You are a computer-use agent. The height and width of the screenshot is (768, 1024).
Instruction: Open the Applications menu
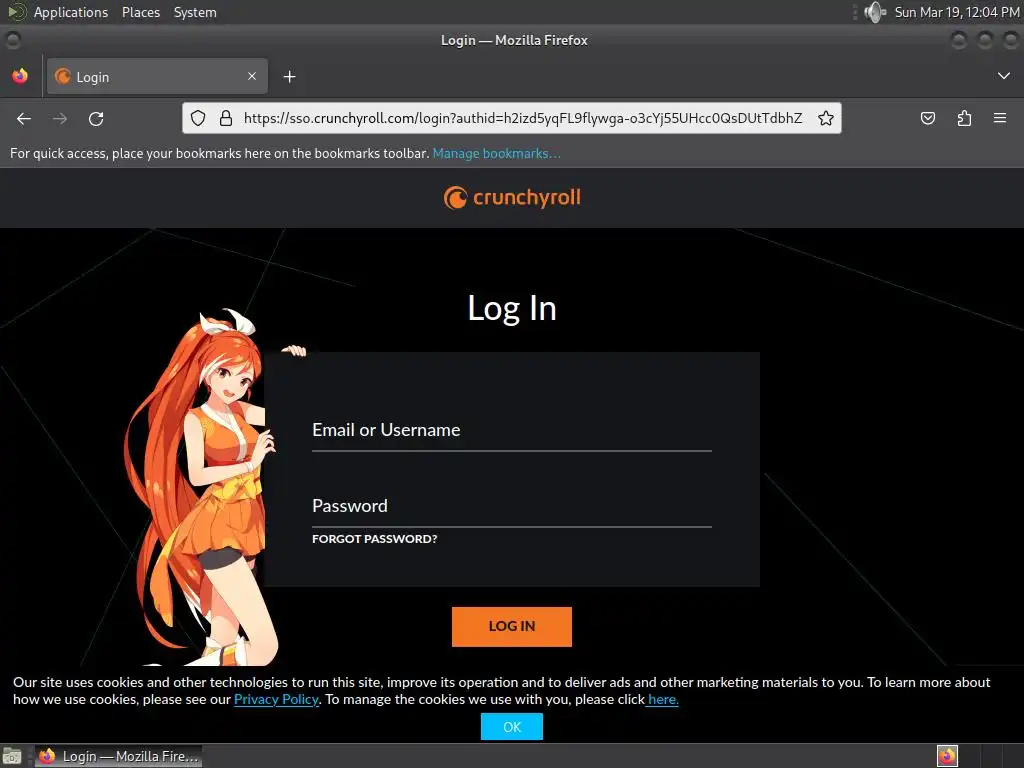point(71,12)
